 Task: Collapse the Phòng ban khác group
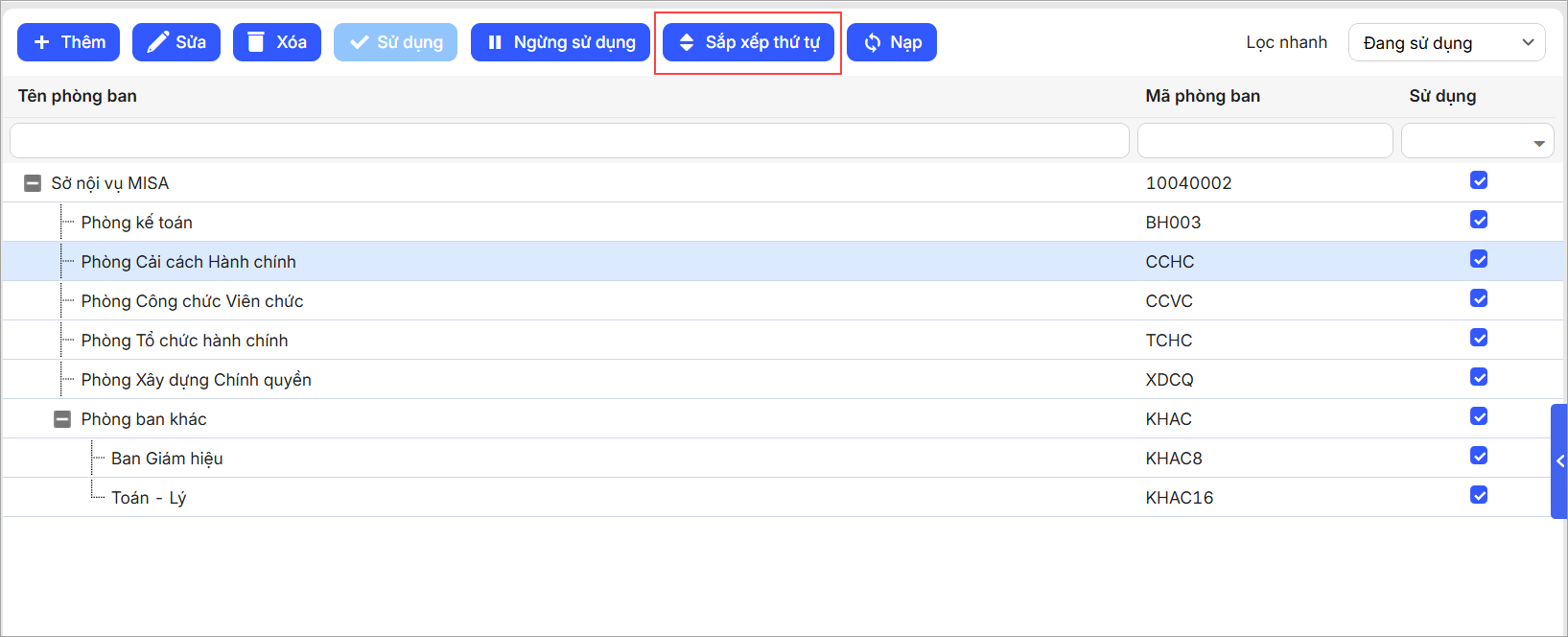pos(62,419)
